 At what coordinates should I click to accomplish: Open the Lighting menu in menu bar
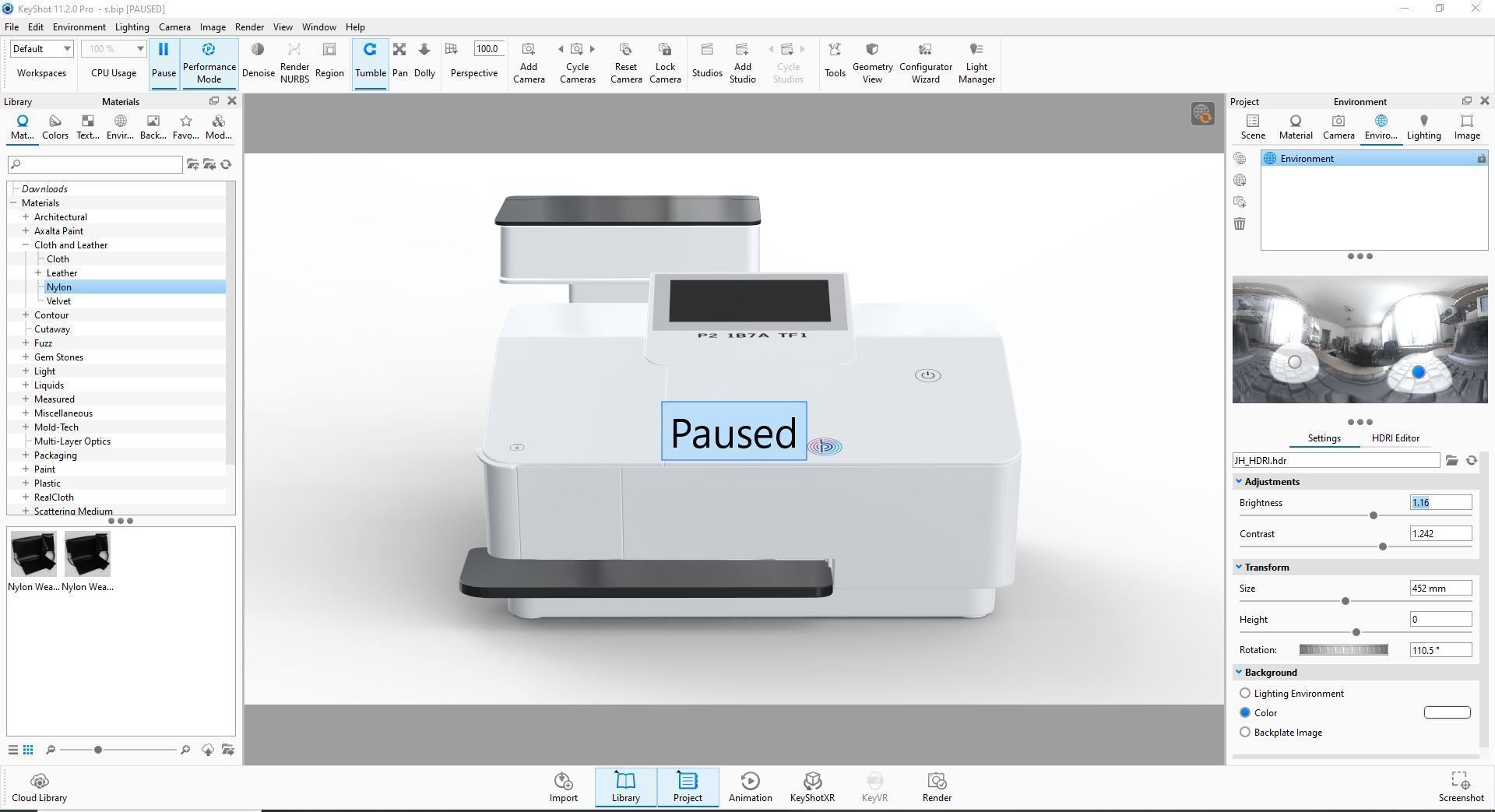point(132,26)
